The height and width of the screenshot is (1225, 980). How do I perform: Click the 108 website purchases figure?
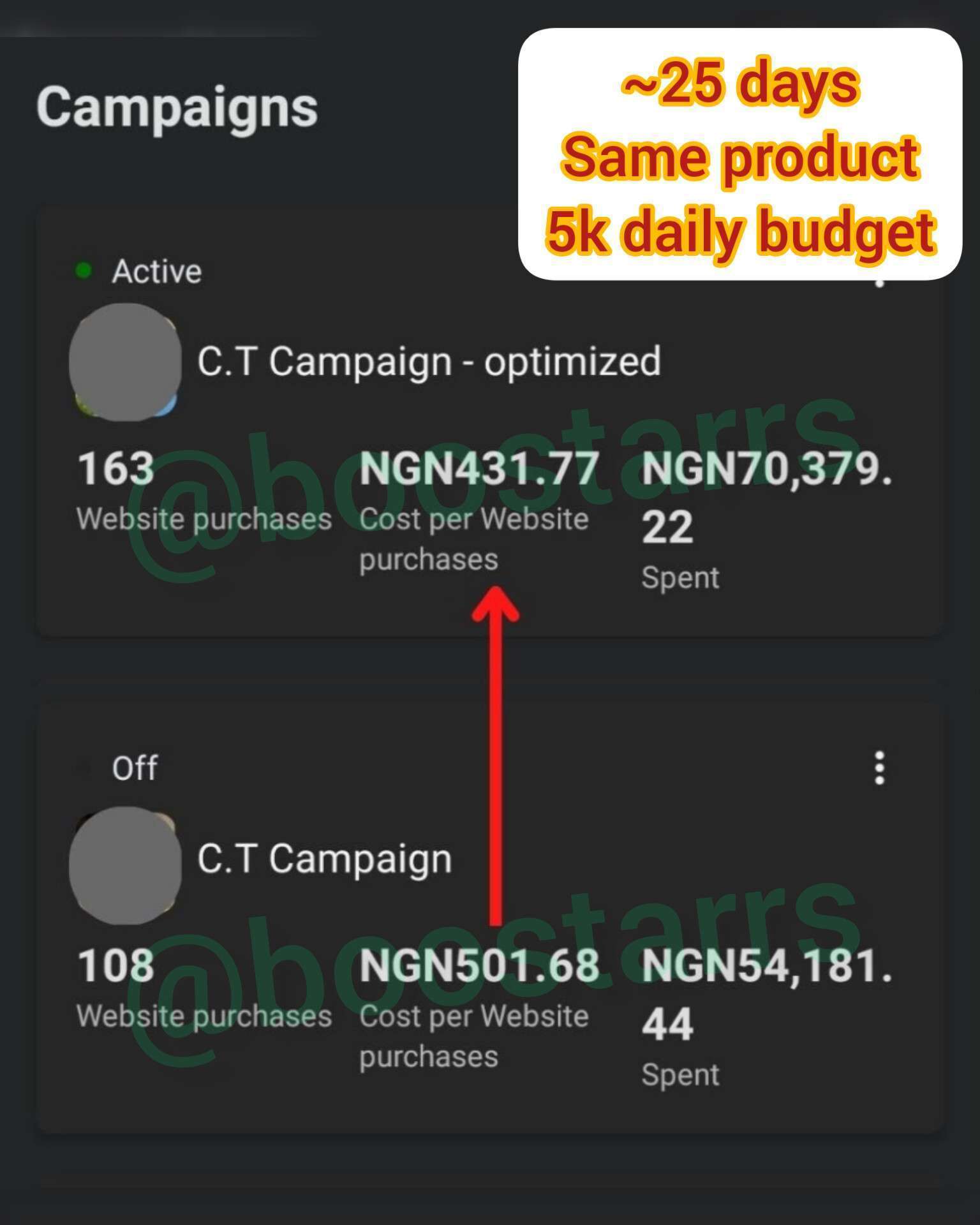(x=115, y=965)
